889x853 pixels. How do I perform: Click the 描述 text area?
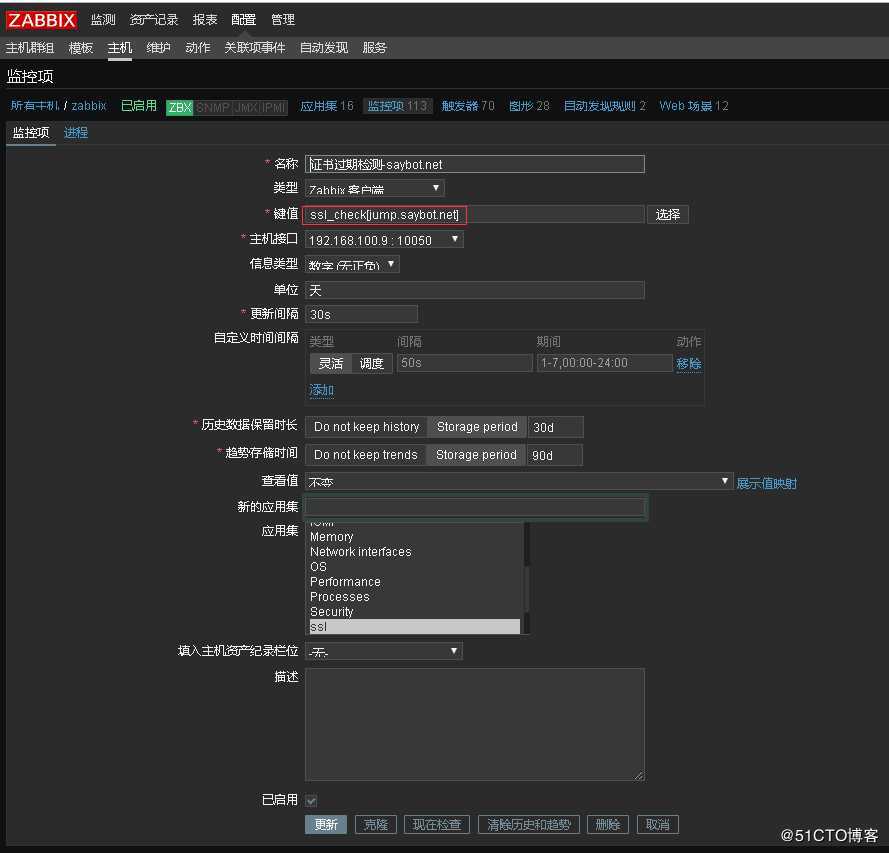(475, 725)
